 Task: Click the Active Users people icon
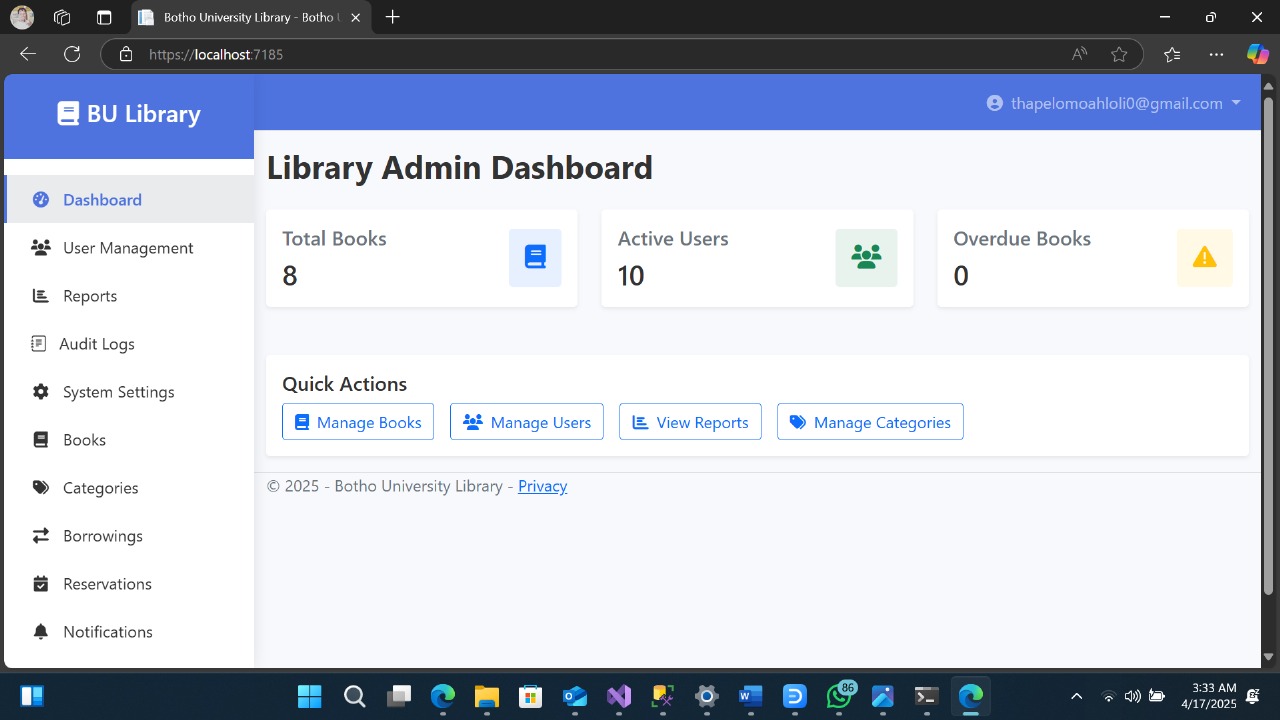pos(866,258)
